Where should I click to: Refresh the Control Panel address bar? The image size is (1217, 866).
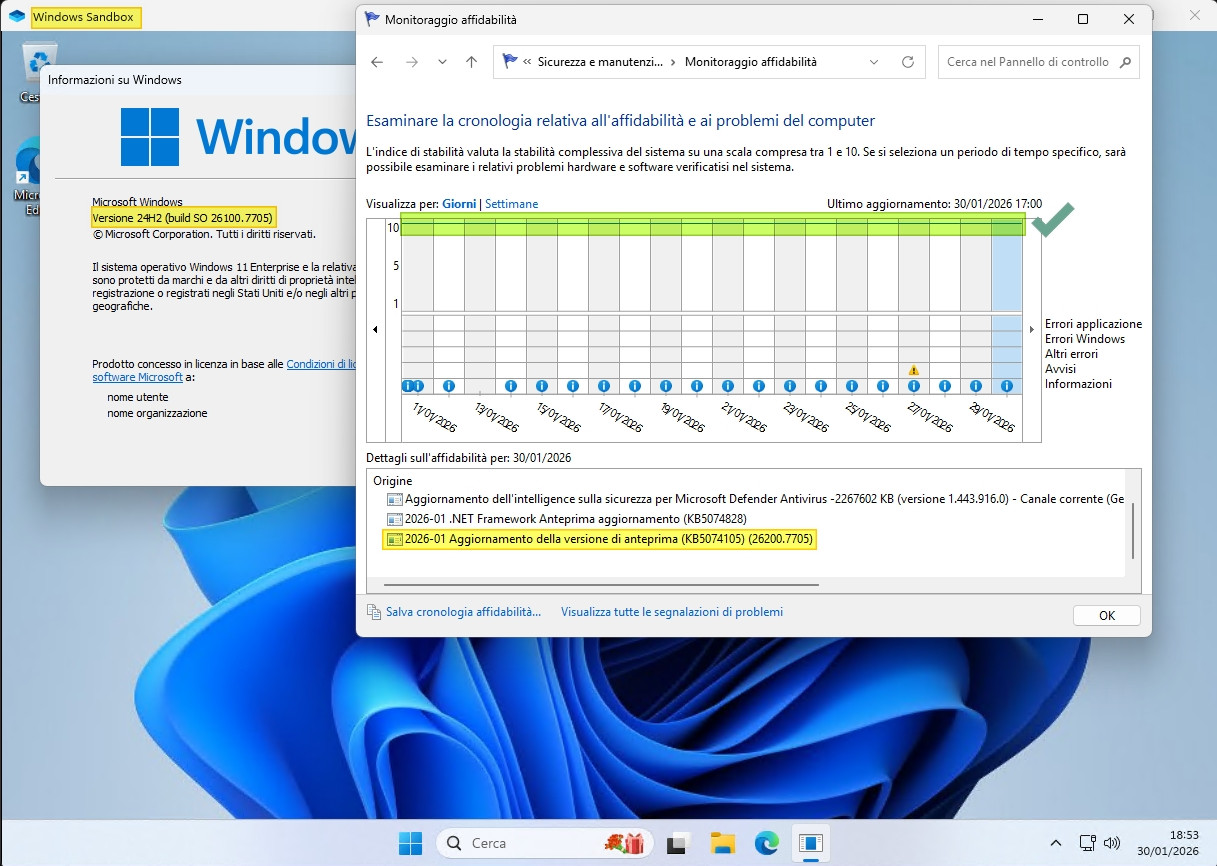(x=908, y=62)
